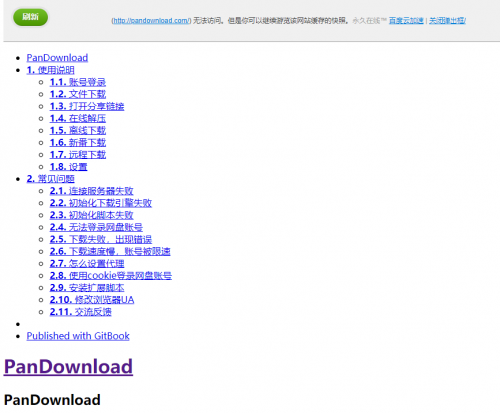Open section 2.7. 怎么设置代理
500x413 pixels.
(87, 264)
